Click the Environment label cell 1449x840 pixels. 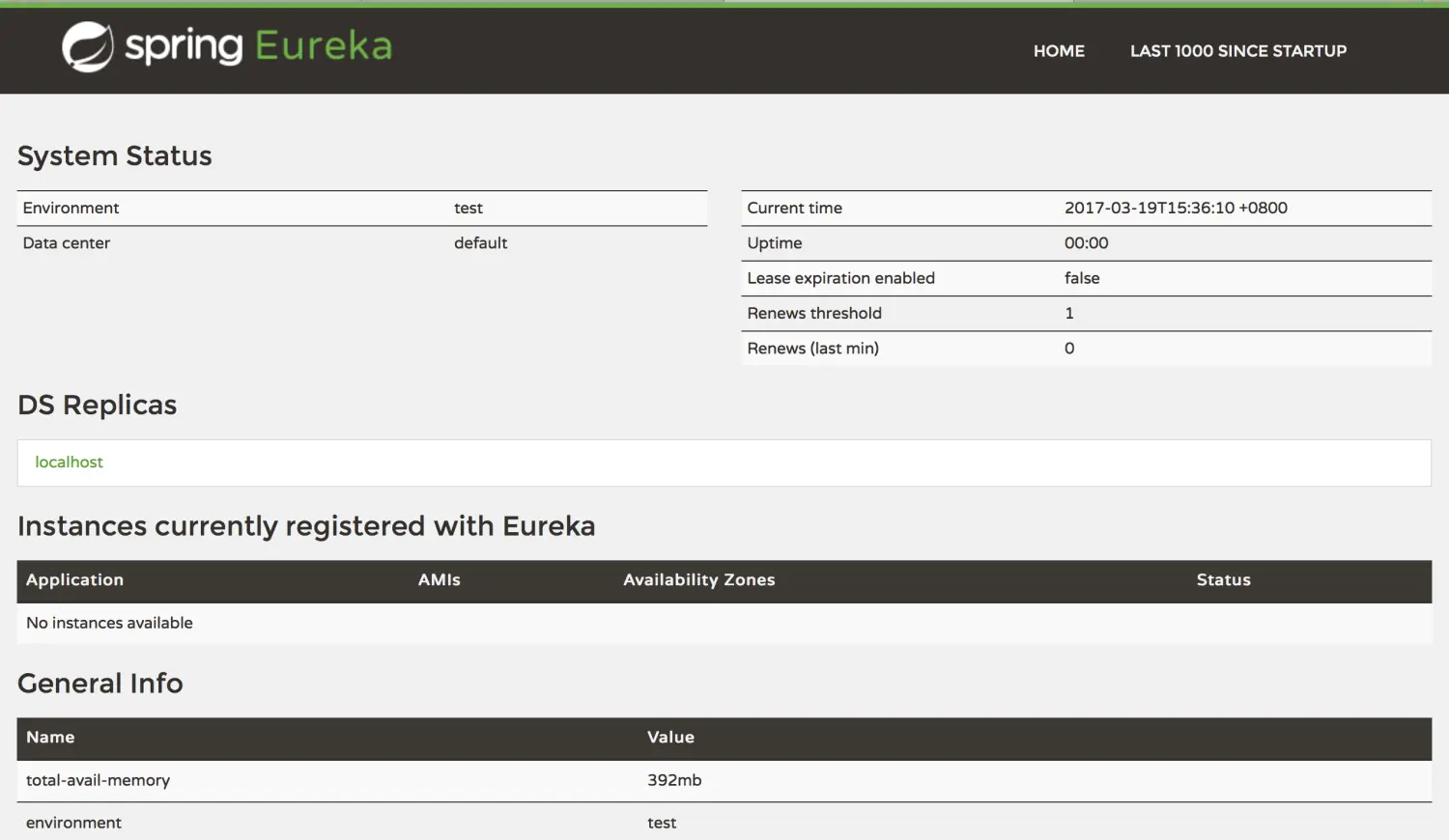pyautogui.click(x=71, y=209)
